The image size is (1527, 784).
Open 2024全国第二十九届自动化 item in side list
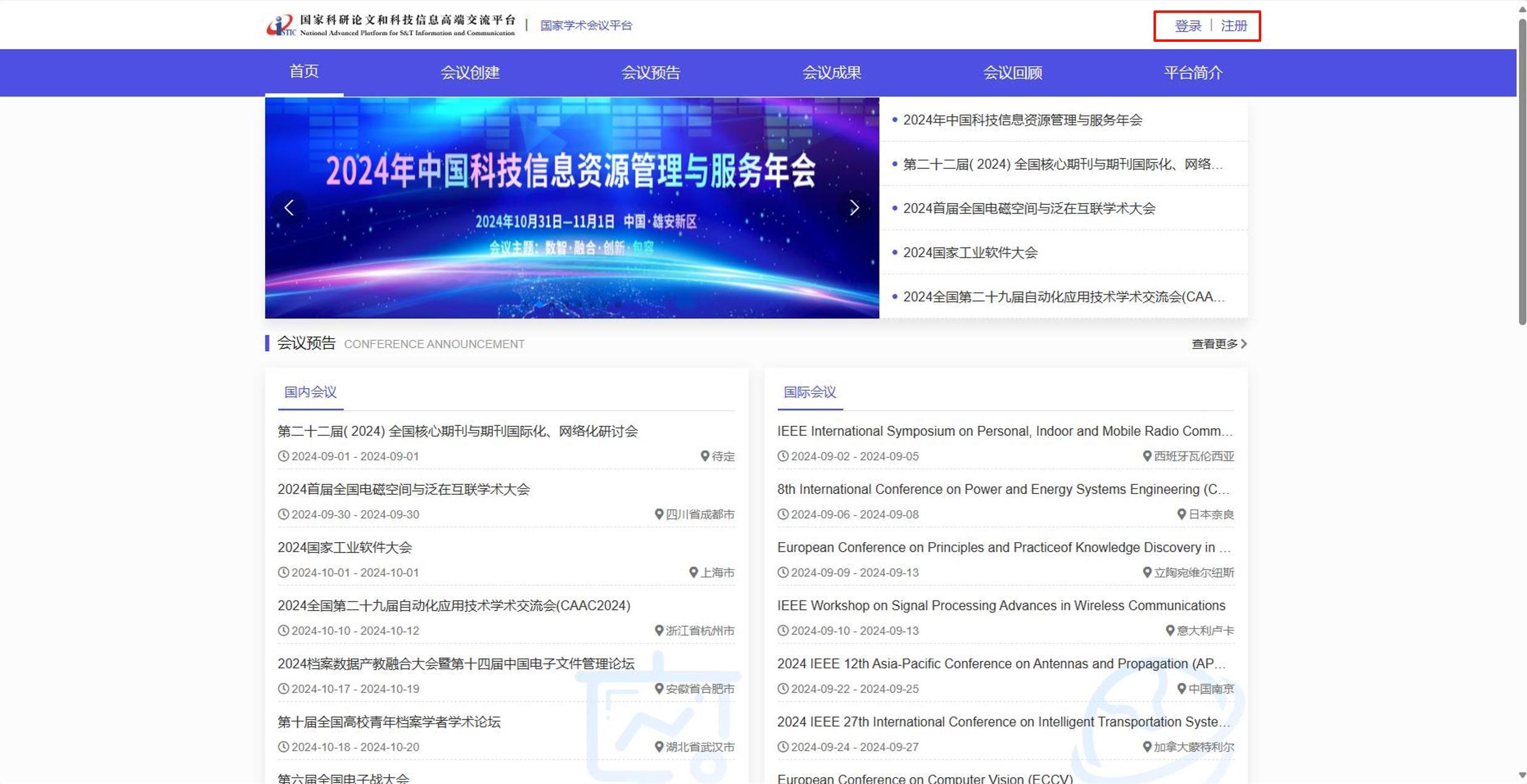pyautogui.click(x=1064, y=297)
